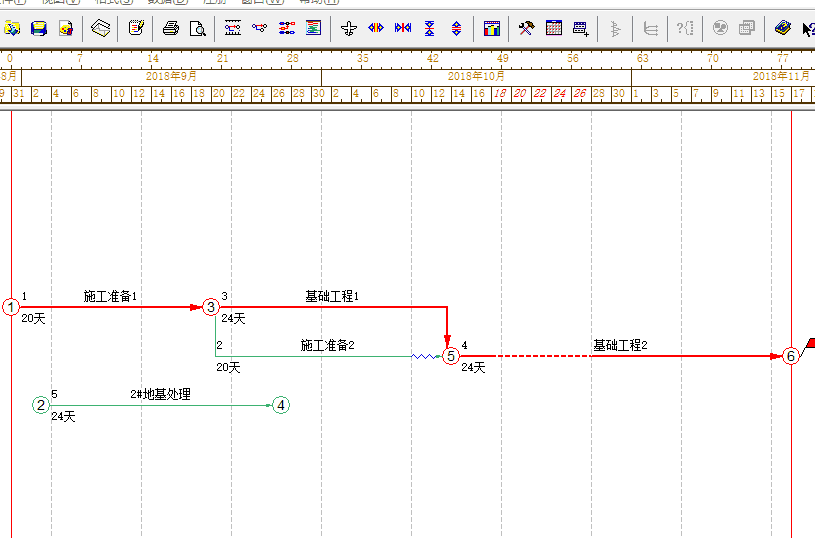815x538 pixels.
Task: Click the stacked sheets layers icon
Action: [x=101, y=28]
